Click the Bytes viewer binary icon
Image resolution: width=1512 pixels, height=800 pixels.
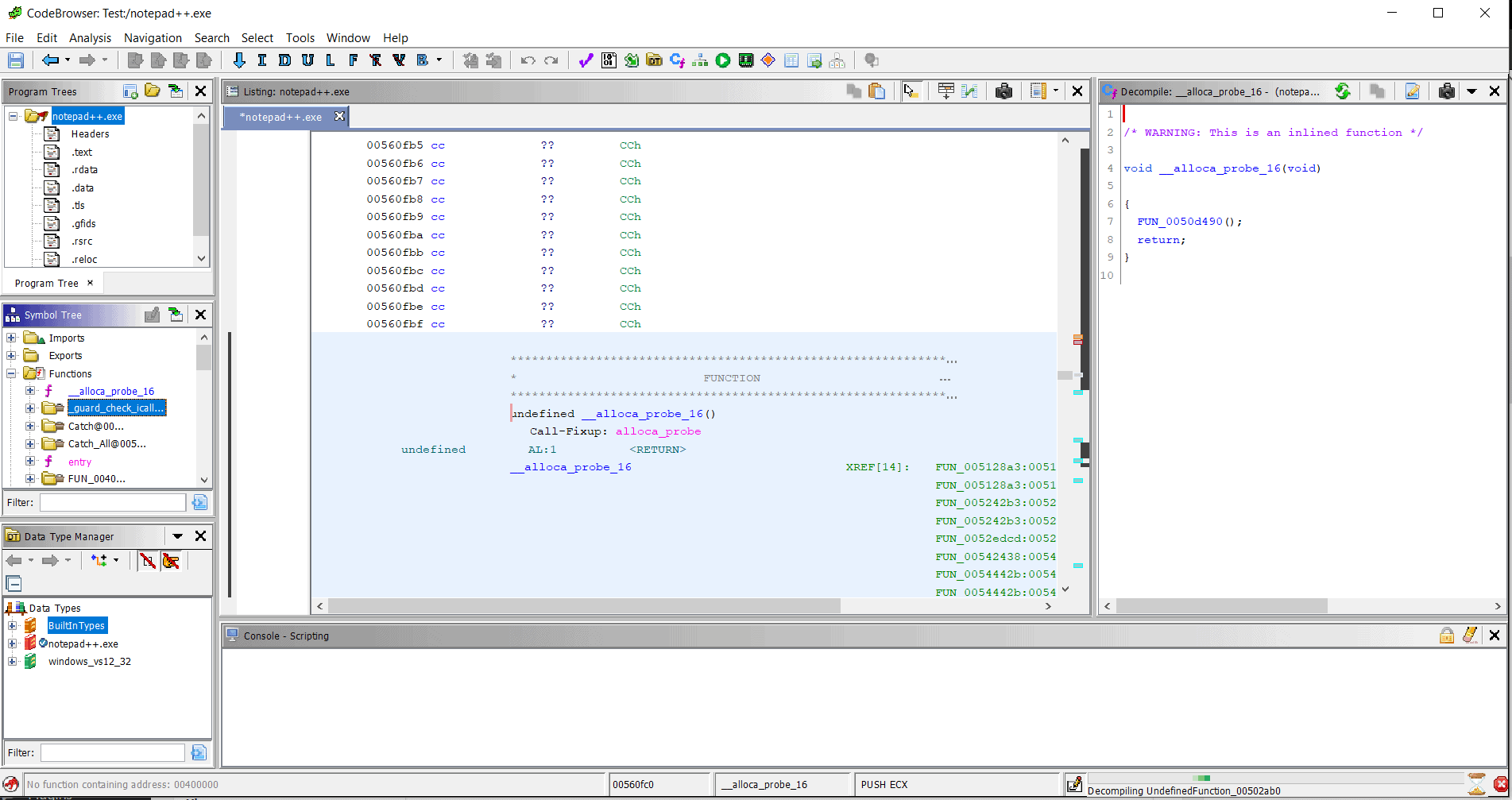click(609, 60)
